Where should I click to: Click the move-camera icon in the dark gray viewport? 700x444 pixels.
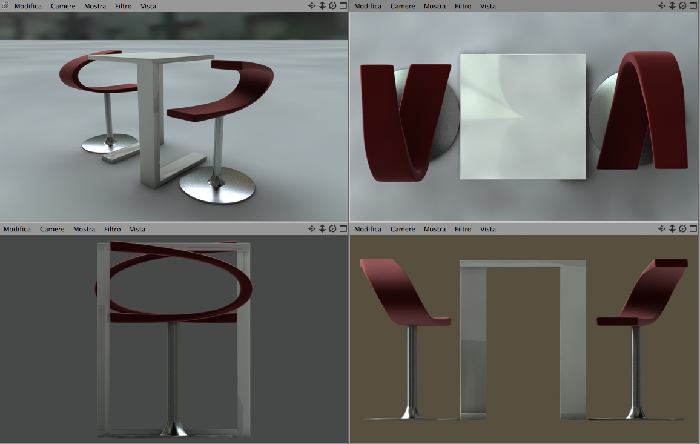312,228
